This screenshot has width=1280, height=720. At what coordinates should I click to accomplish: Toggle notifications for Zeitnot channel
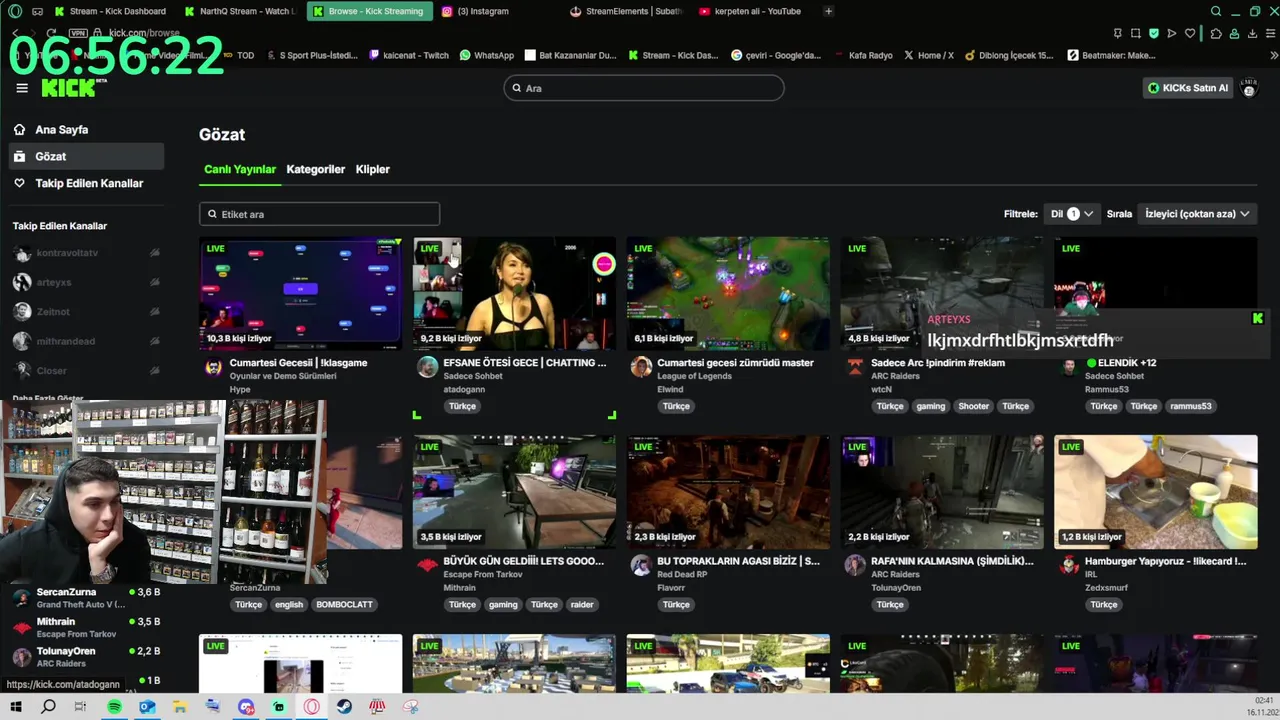coord(154,312)
